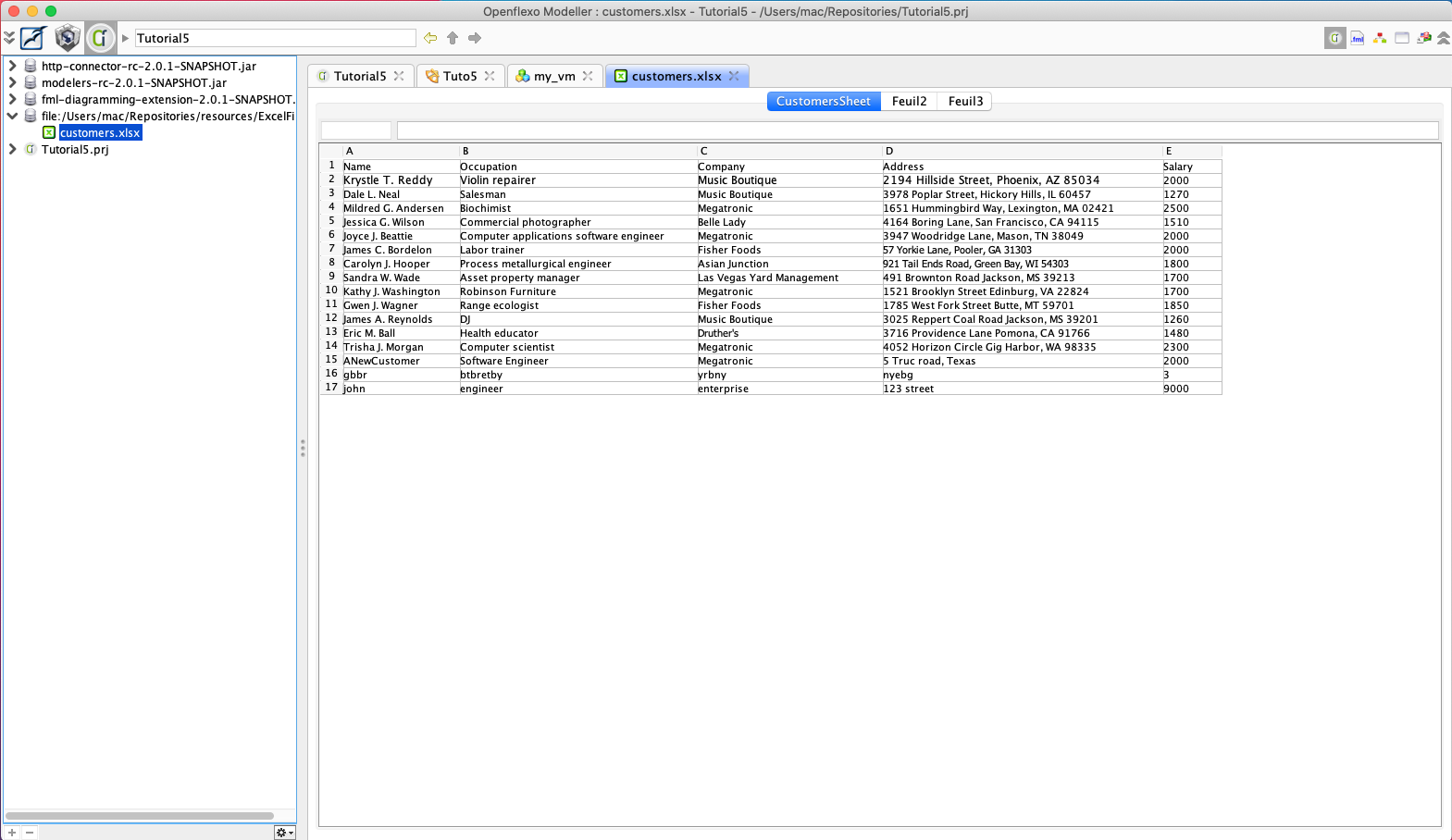
Task: Click the 'ANewCustomer' cell
Action: pos(401,361)
